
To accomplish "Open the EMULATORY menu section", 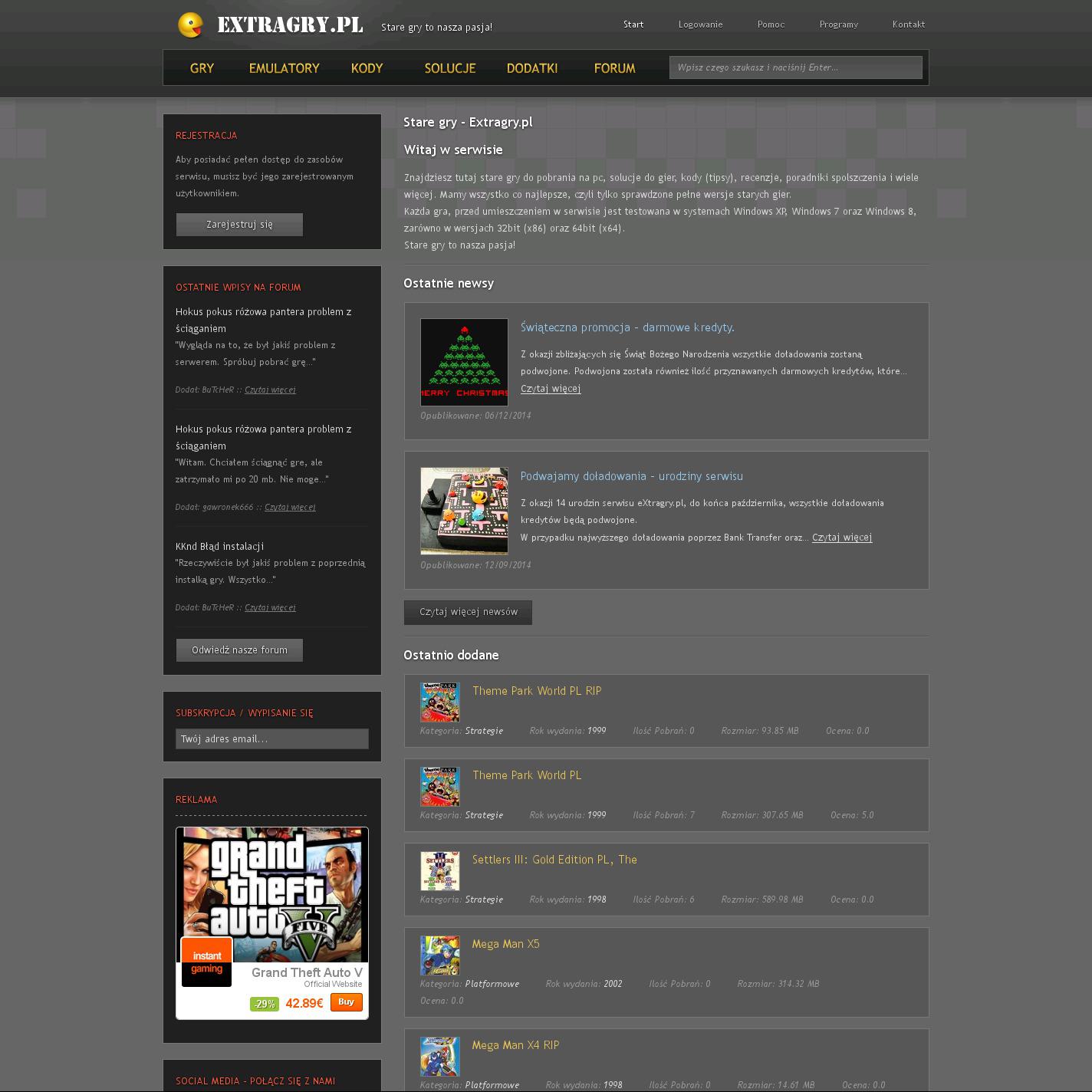I will click(x=284, y=68).
